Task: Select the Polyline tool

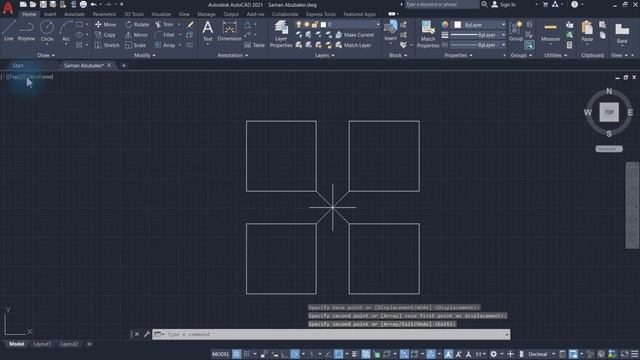Action: (x=26, y=31)
